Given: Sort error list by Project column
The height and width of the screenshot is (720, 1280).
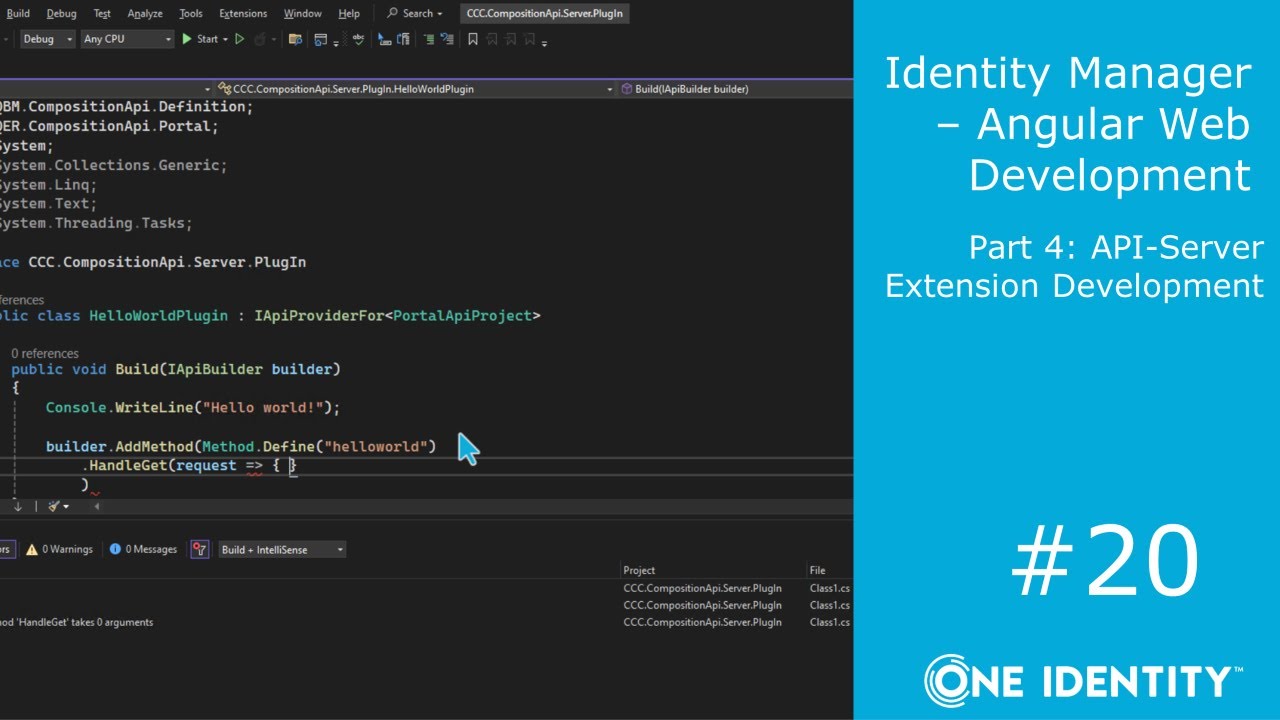Looking at the screenshot, I should point(640,570).
